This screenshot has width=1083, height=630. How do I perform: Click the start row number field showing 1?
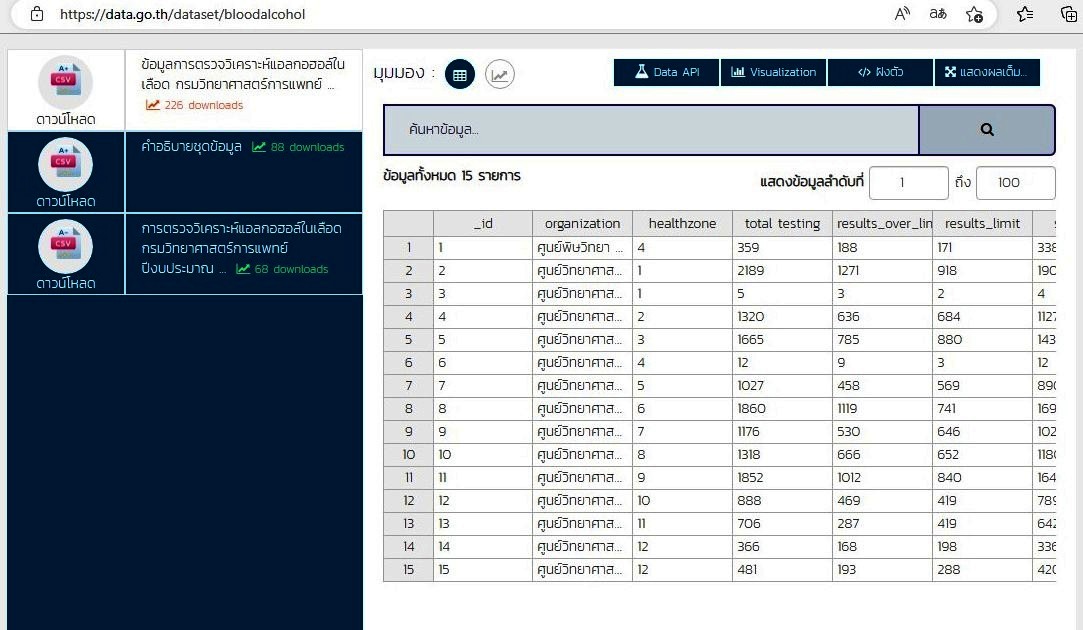908,182
